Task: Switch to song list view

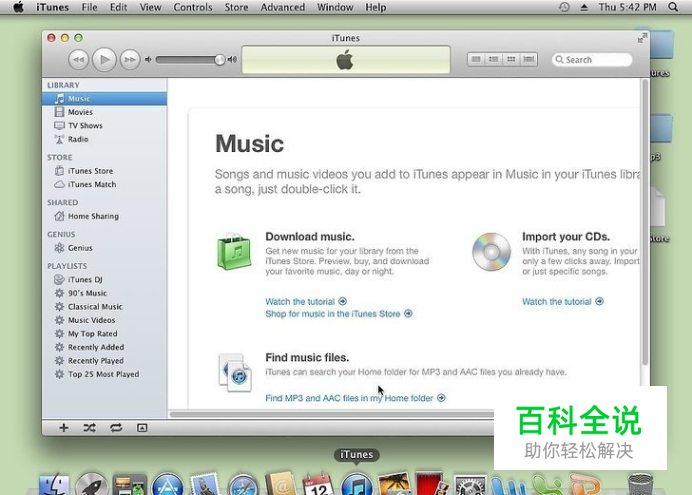Action: (476, 59)
